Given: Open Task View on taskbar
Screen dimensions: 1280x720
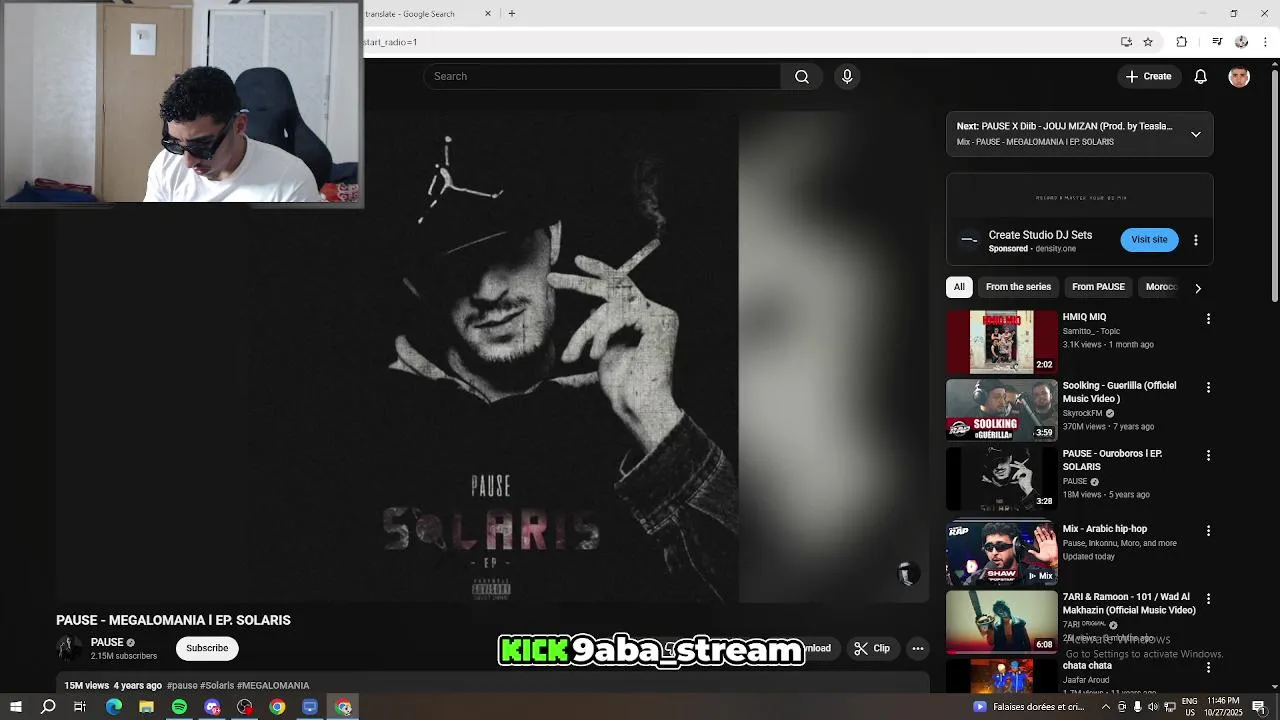Looking at the screenshot, I should [80, 707].
